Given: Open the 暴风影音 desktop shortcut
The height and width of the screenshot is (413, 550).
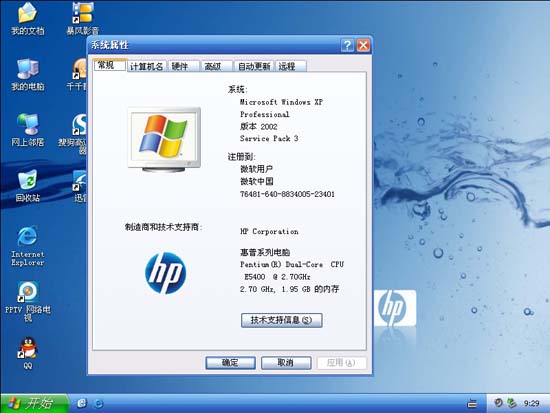Looking at the screenshot, I should coord(83,18).
